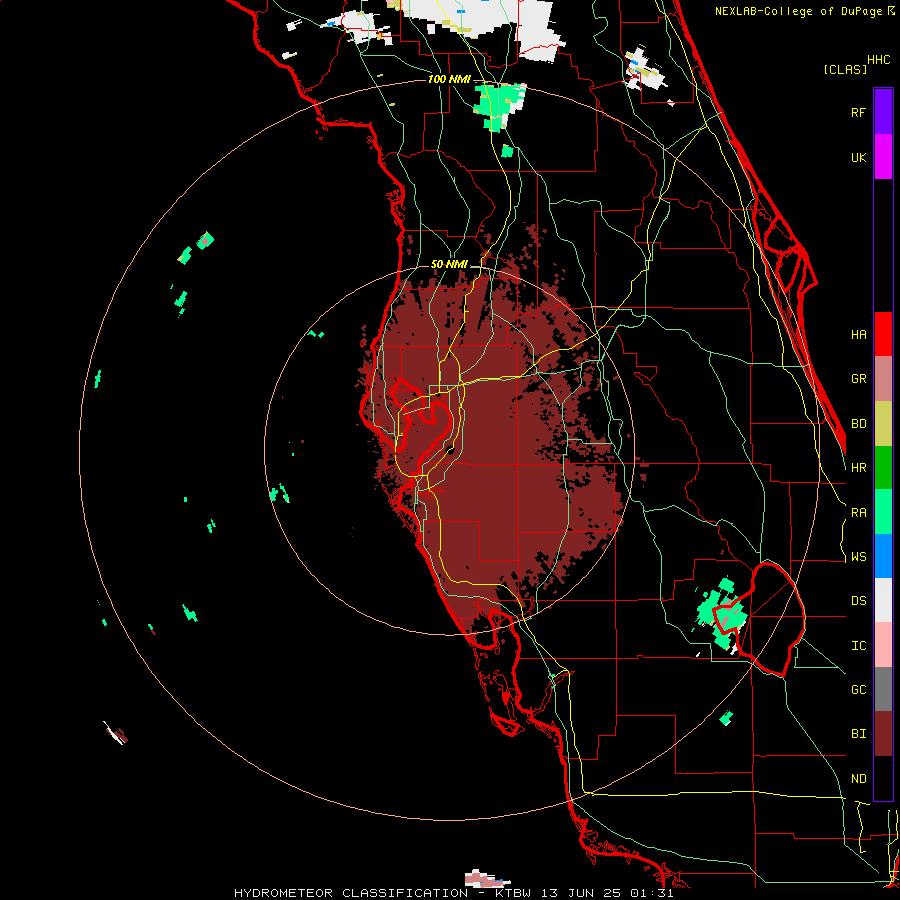Click the IC legend label

pyautogui.click(x=858, y=646)
